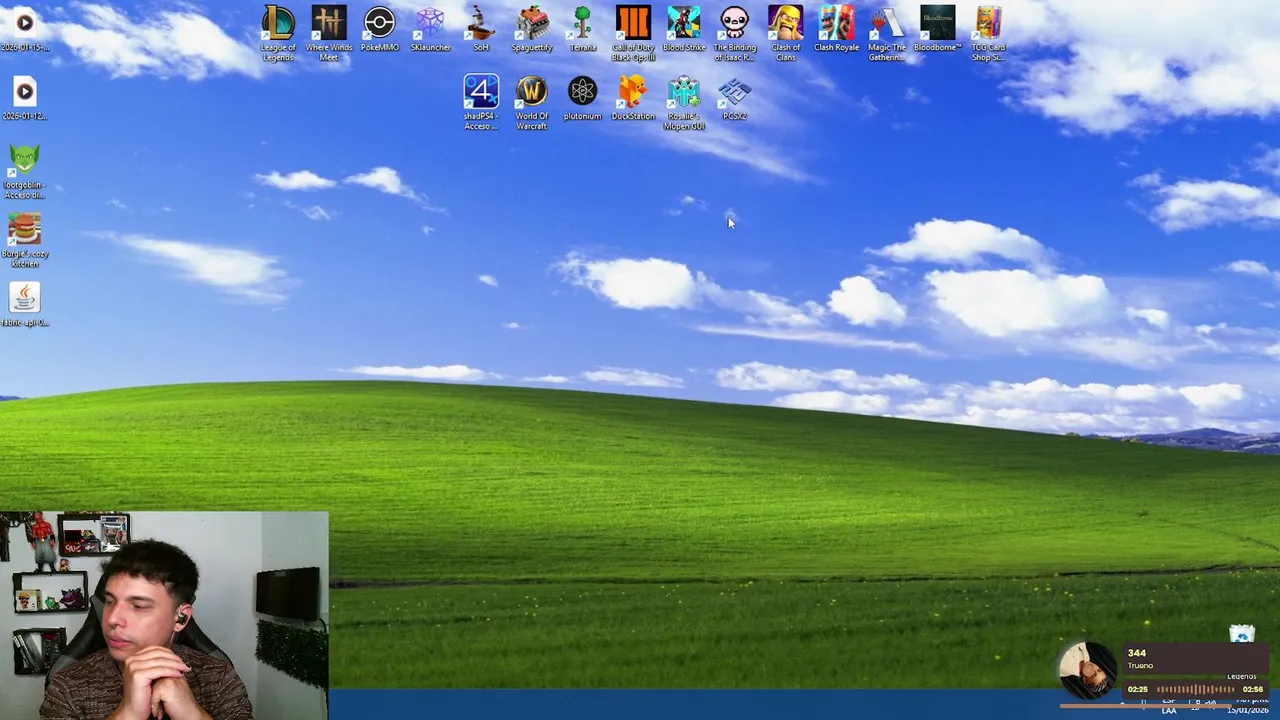
Task: Open the shadPS4 shortcut
Action: pos(481,102)
